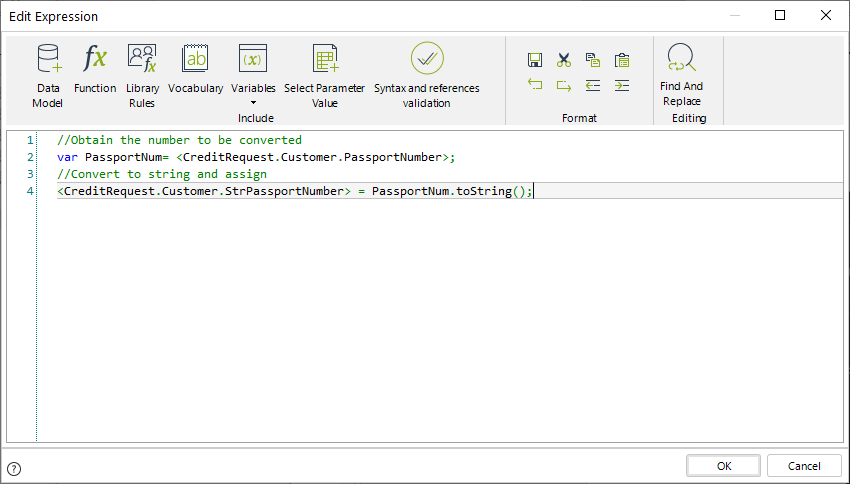Expand the Variables dropdown arrow
The height and width of the screenshot is (484, 850).
click(x=253, y=102)
